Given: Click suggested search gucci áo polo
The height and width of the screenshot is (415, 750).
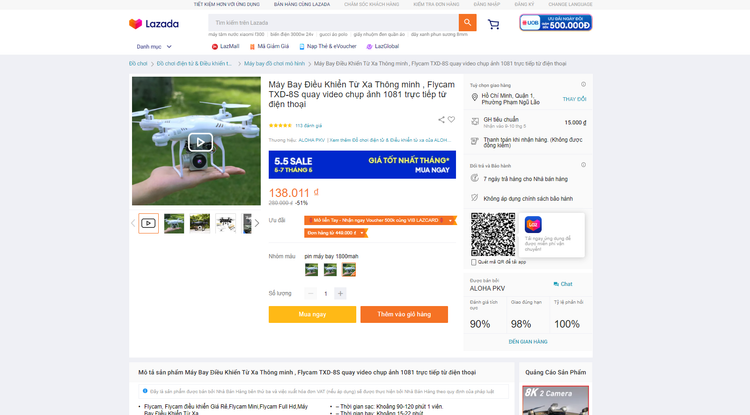Looking at the screenshot, I should pos(333,34).
